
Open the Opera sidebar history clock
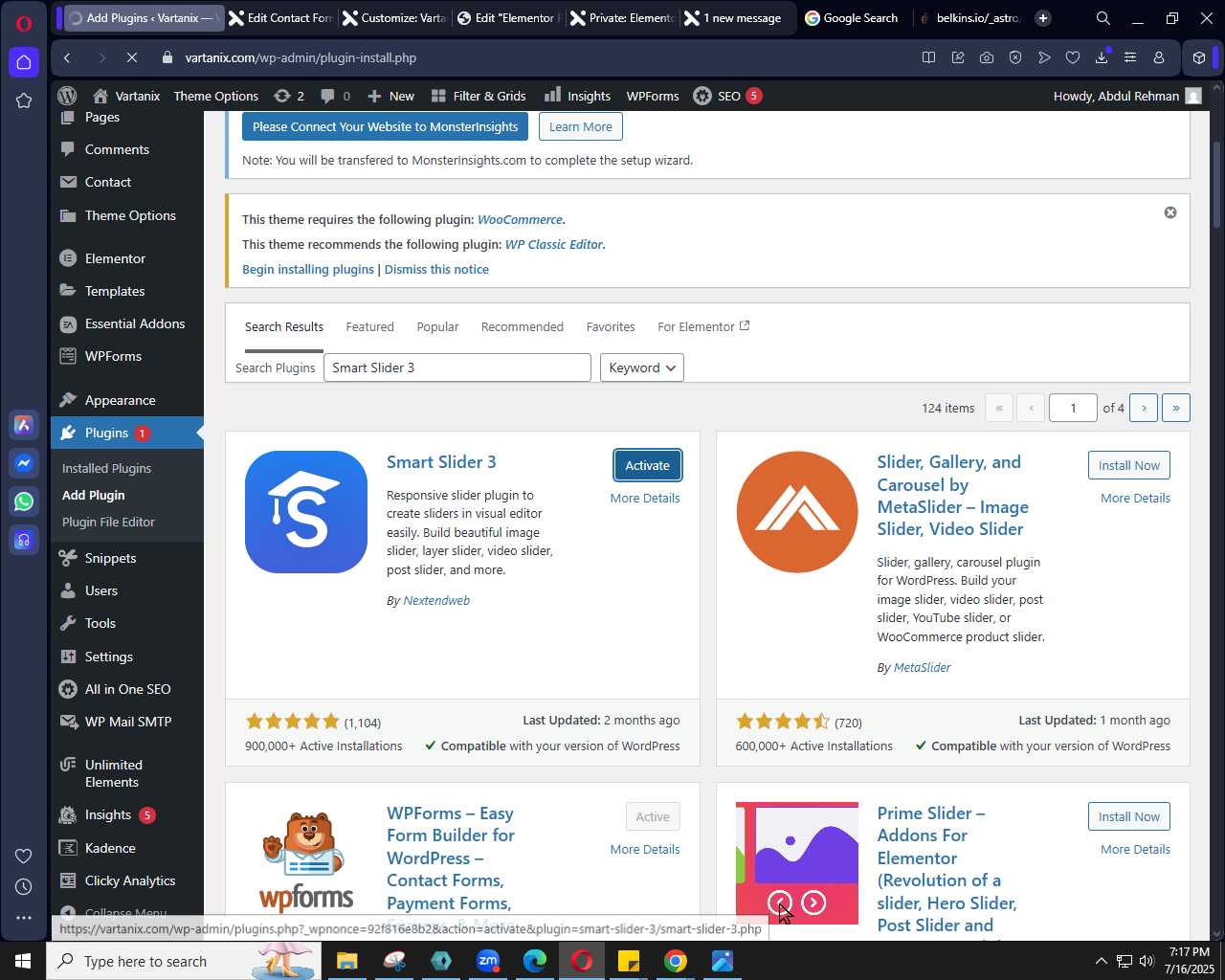coord(24,887)
